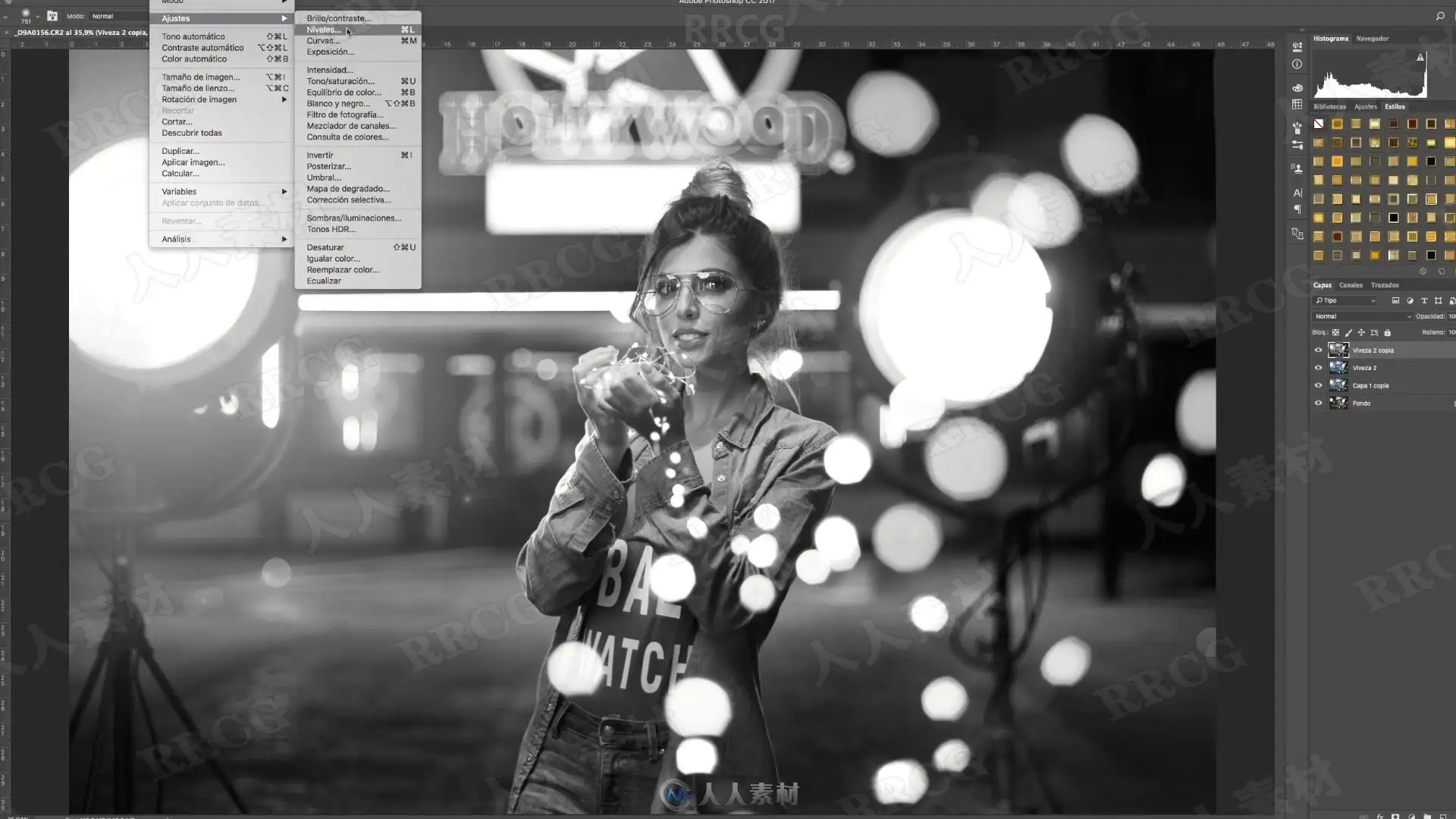The height and width of the screenshot is (819, 1456).
Task: Choose Sombras/iluminaciones... menu item
Action: coord(358,218)
